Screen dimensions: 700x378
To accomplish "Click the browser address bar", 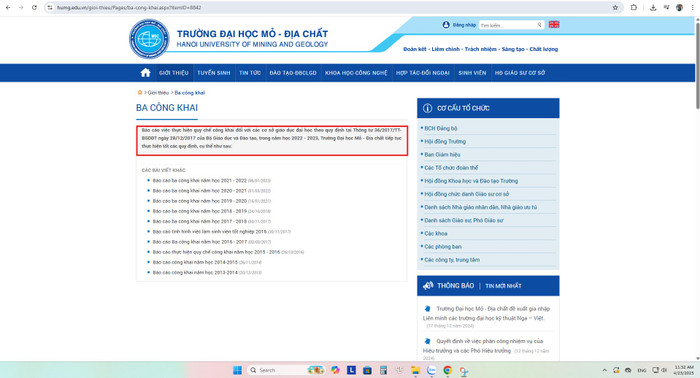I will pos(330,8).
